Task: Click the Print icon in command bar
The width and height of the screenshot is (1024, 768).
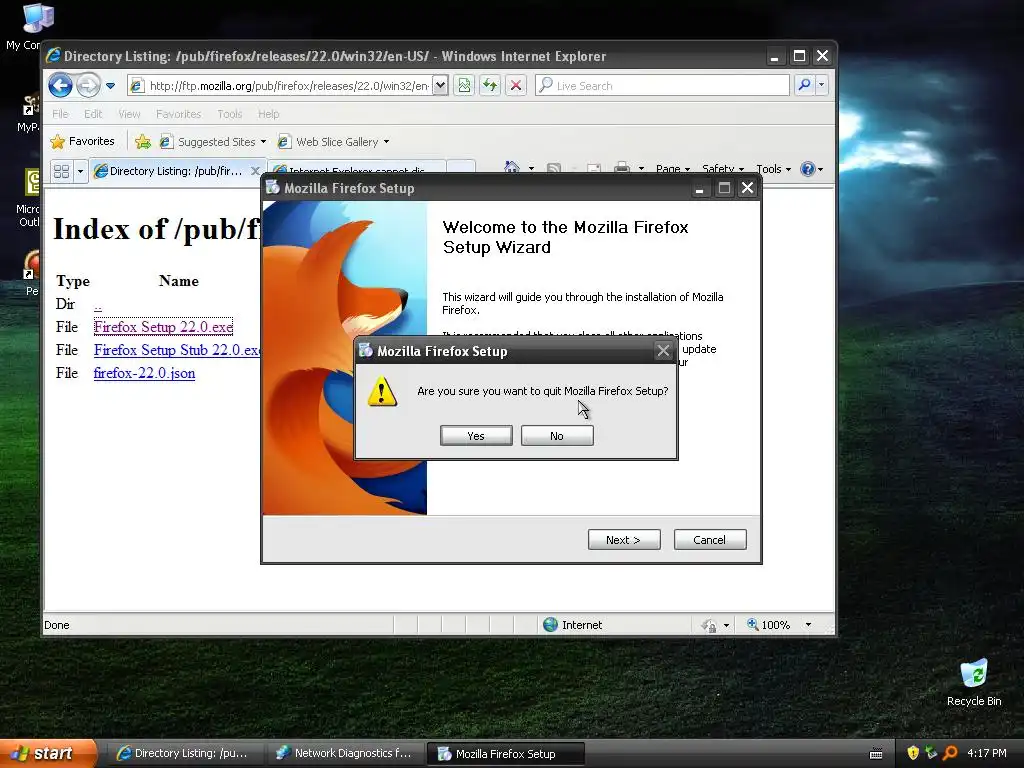Action: pos(622,168)
